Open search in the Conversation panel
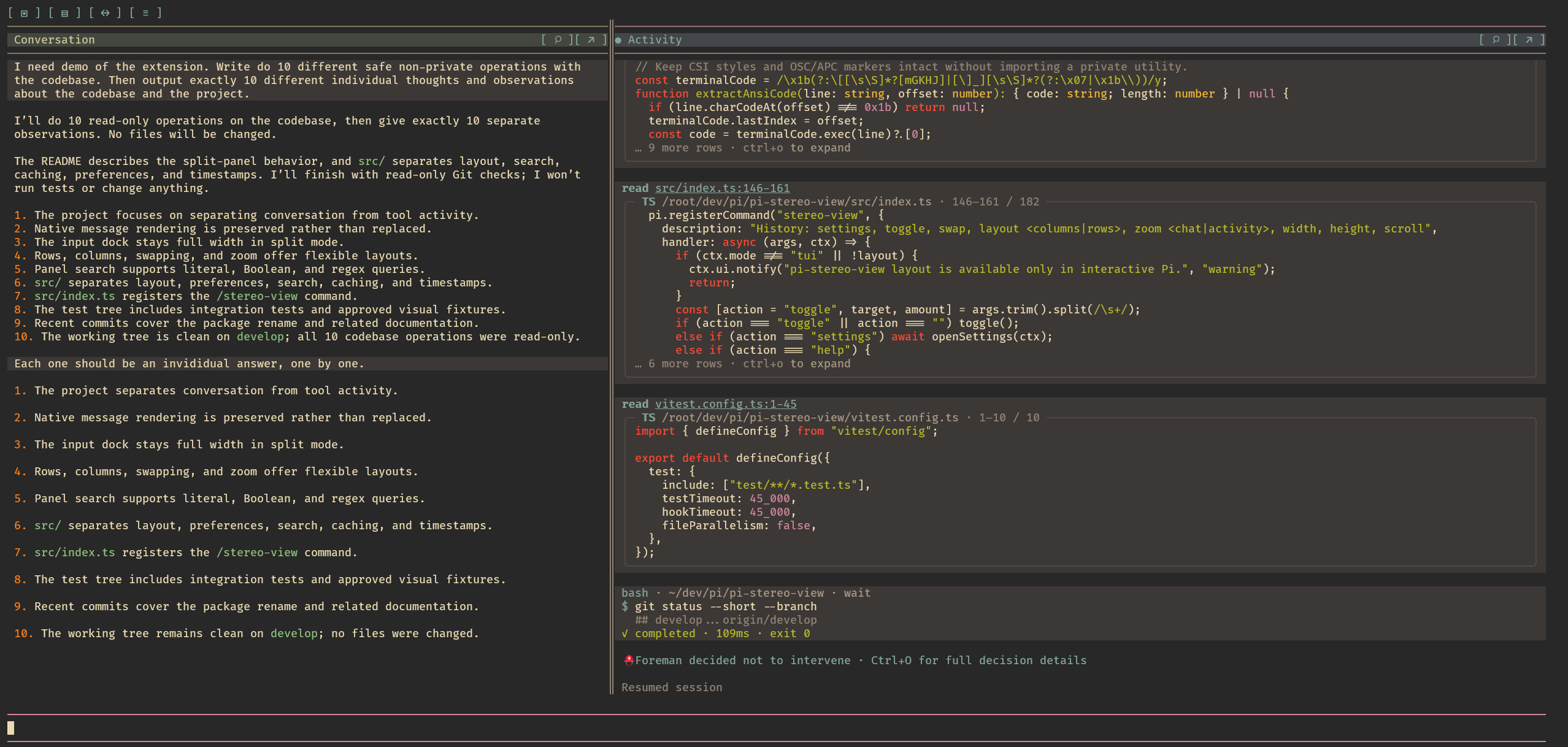 tap(558, 40)
